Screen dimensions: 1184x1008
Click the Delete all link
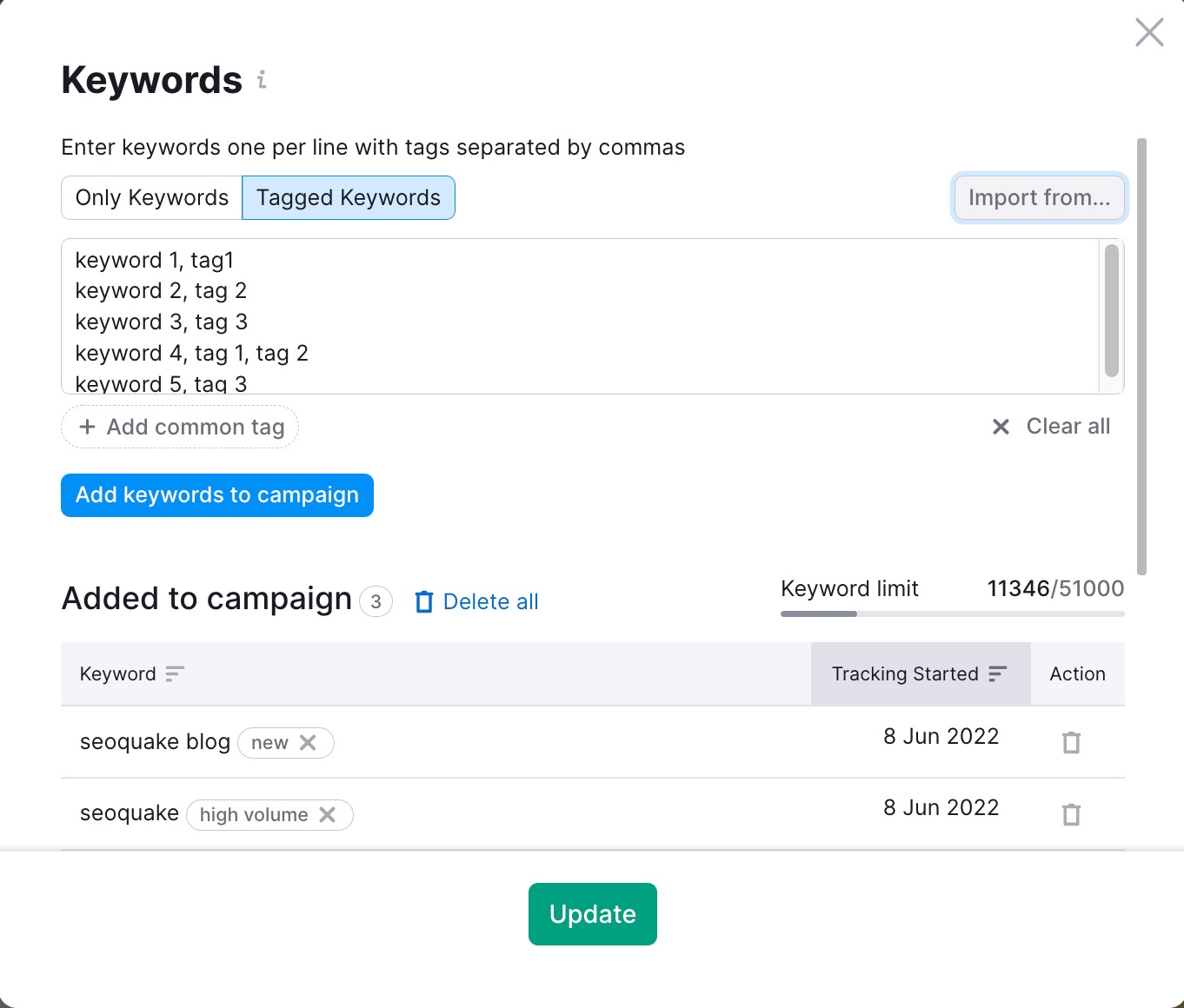pyautogui.click(x=490, y=601)
